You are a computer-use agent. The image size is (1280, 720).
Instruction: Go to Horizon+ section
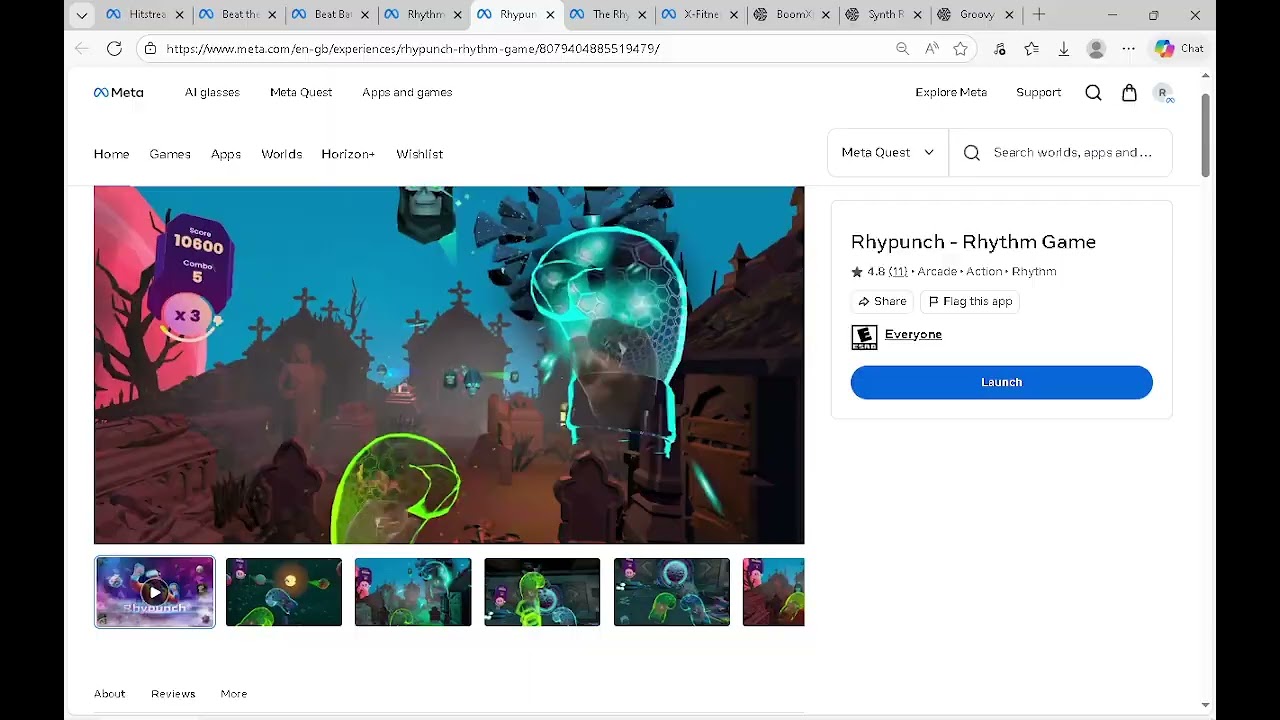click(x=348, y=154)
